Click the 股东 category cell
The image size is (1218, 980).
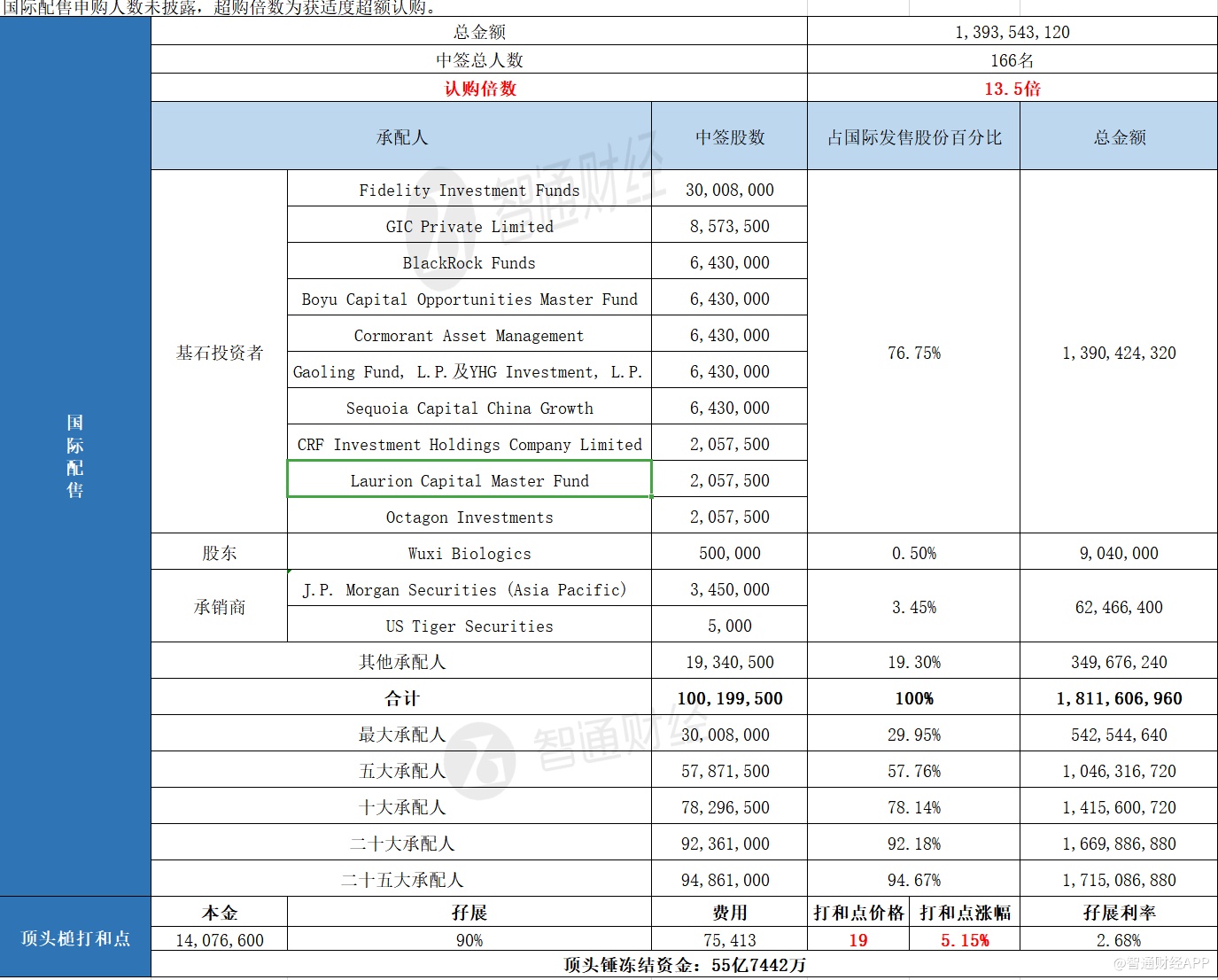(220, 553)
